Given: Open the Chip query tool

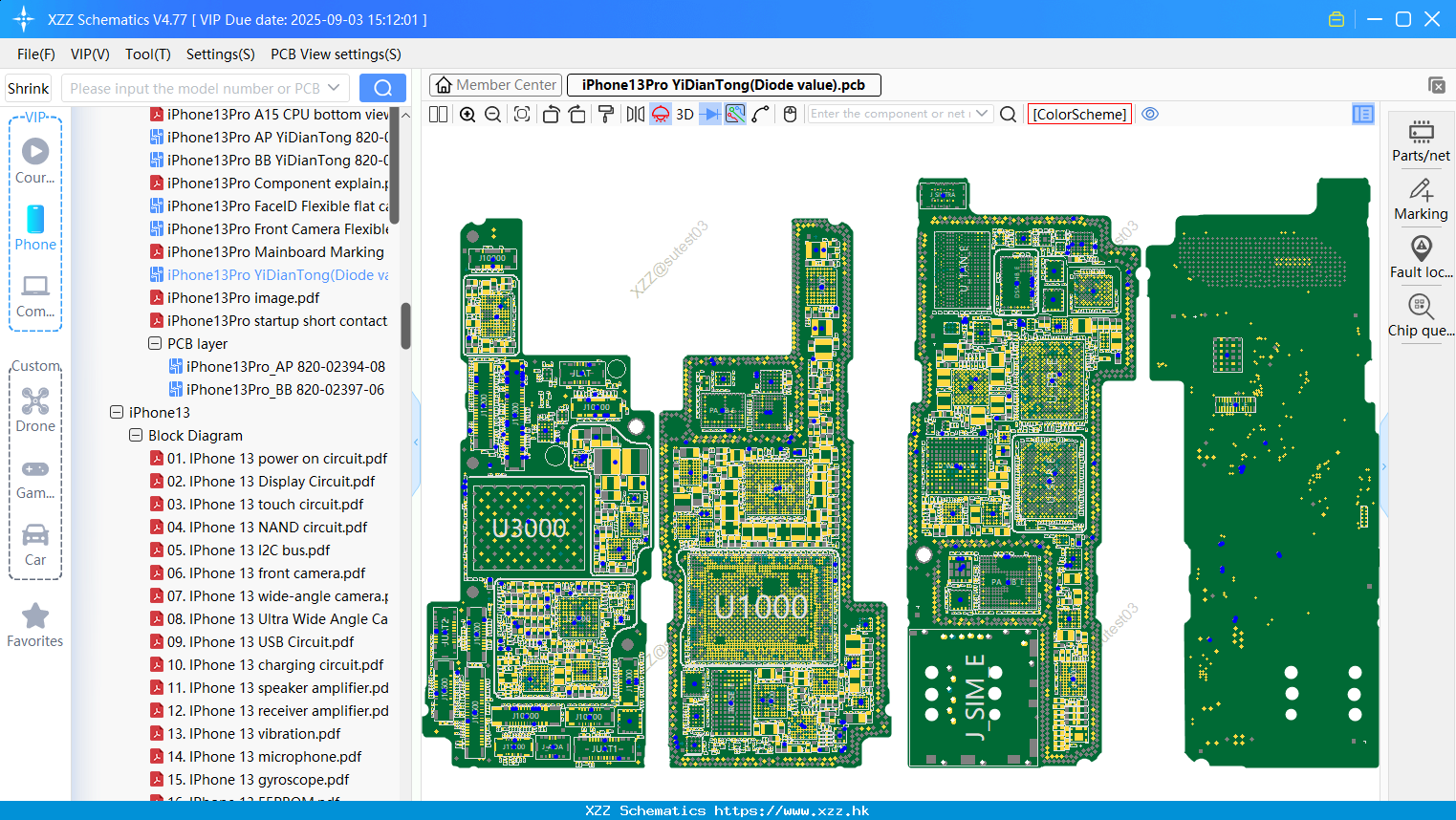Looking at the screenshot, I should 1421,316.
